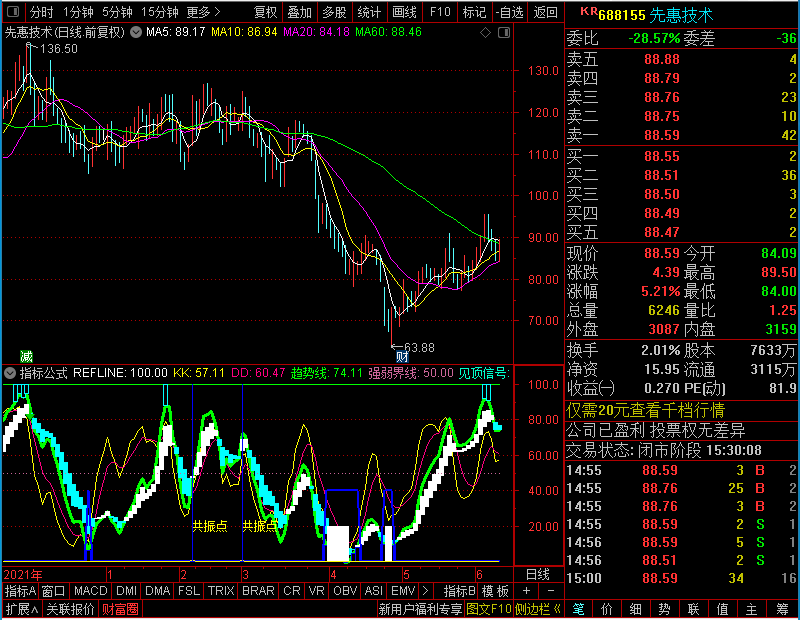
Task: Switch indicator to EMV
Action: coord(403,591)
